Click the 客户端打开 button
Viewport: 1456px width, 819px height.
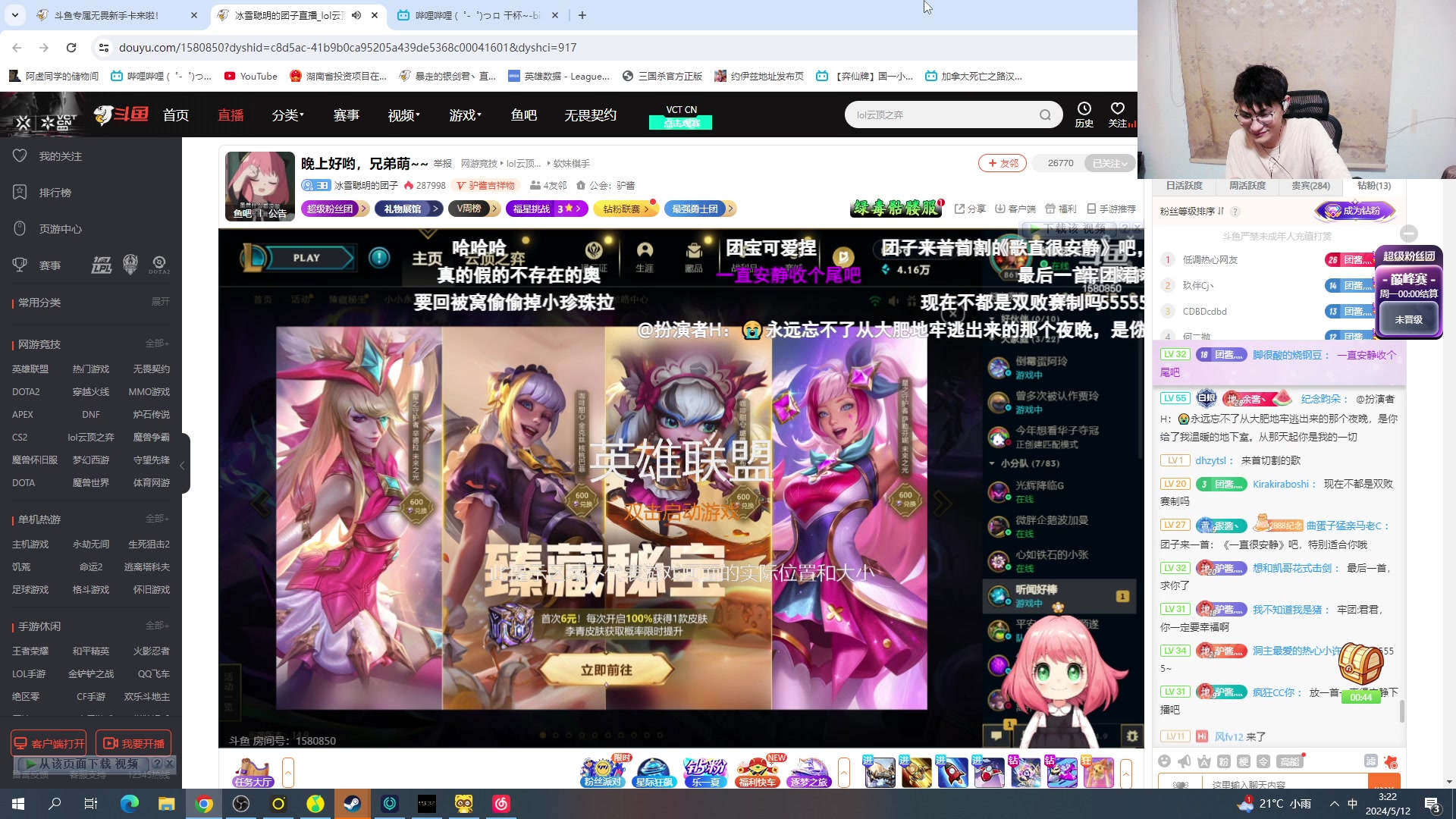pyautogui.click(x=49, y=744)
